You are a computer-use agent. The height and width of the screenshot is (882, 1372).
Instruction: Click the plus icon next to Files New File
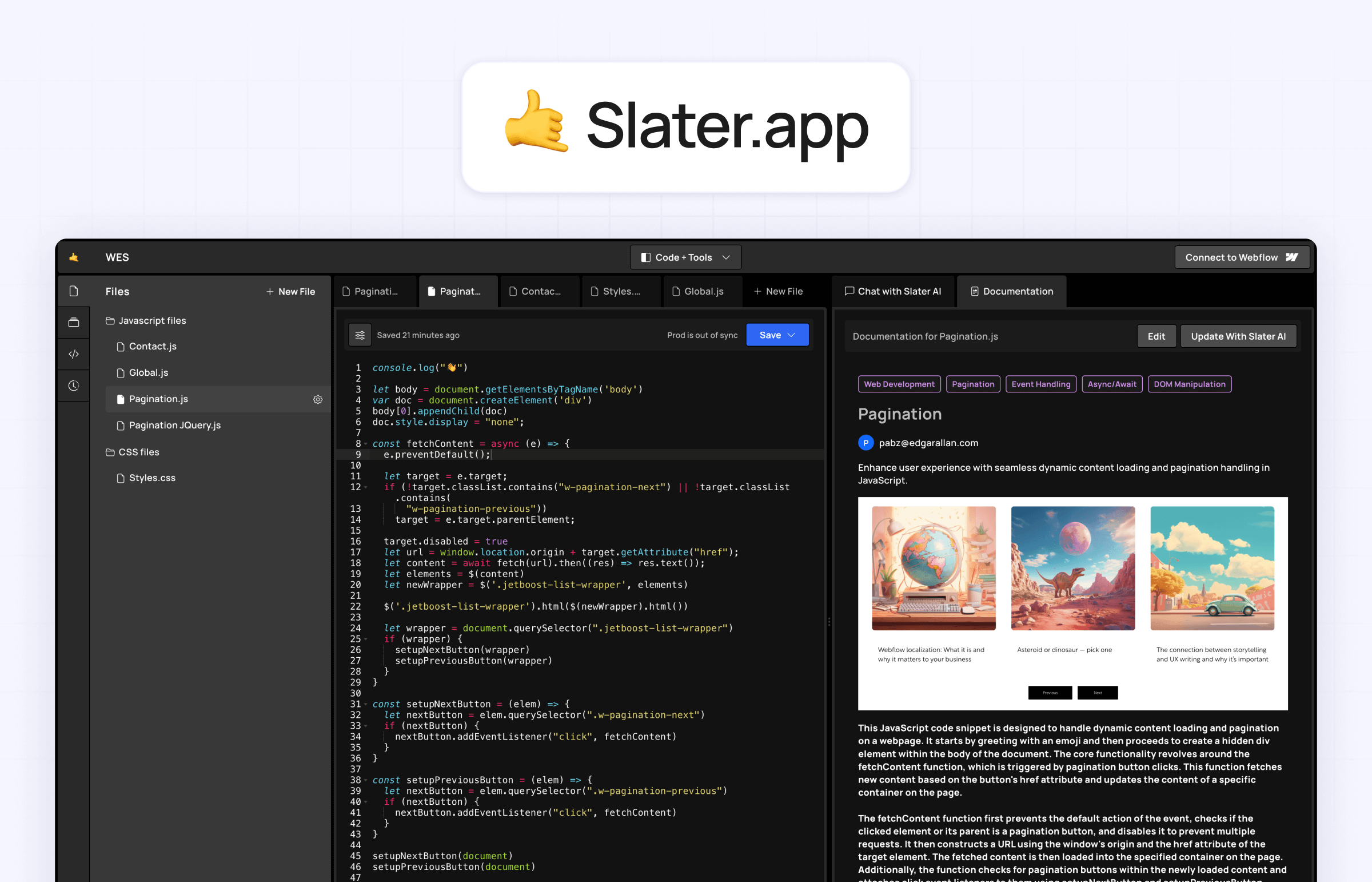pos(270,292)
